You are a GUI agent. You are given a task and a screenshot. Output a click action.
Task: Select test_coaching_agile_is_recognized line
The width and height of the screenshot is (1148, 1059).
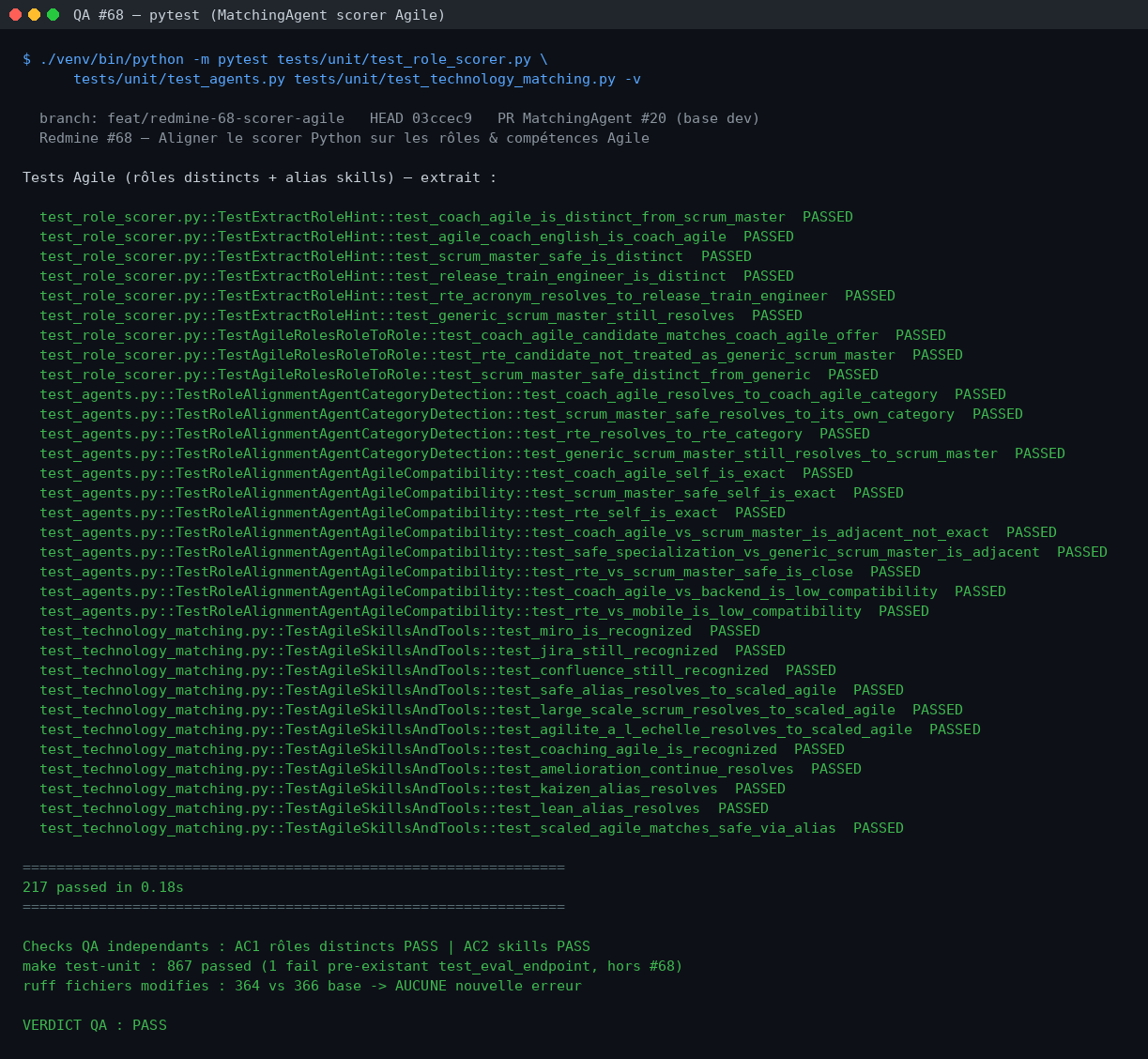coord(442,749)
